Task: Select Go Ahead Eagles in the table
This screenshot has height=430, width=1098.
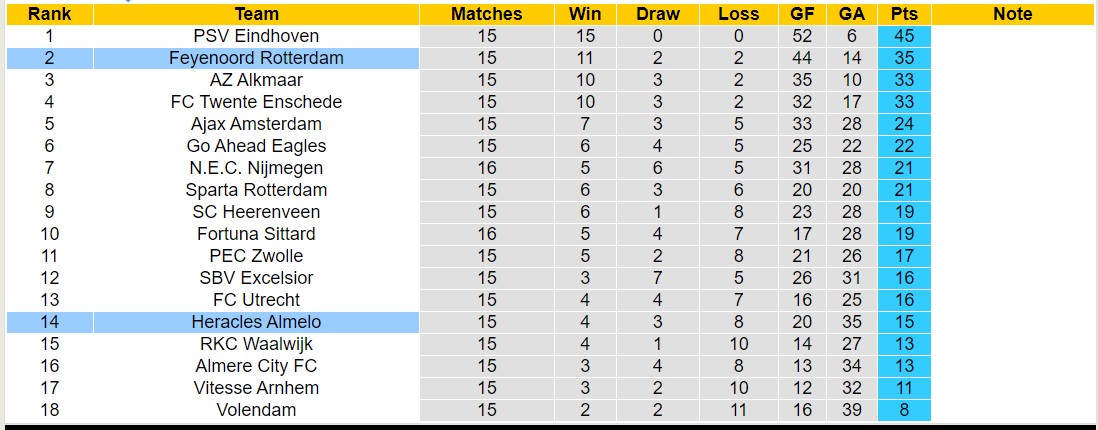Action: point(256,146)
